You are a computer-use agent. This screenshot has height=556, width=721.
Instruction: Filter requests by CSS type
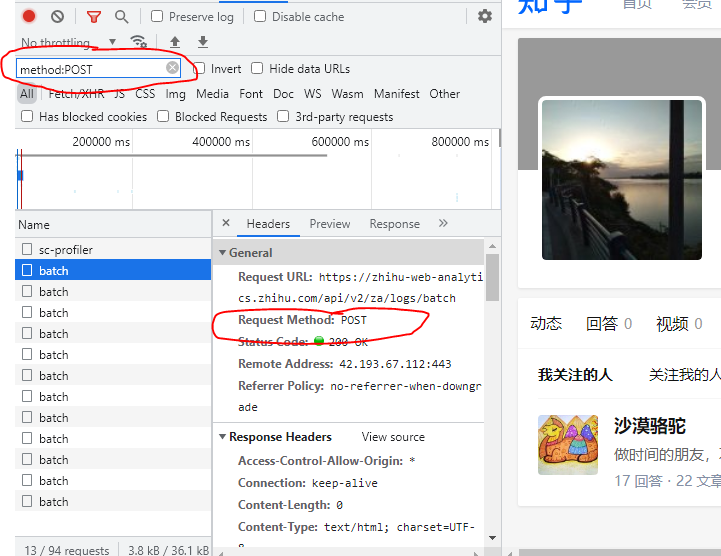pos(145,94)
